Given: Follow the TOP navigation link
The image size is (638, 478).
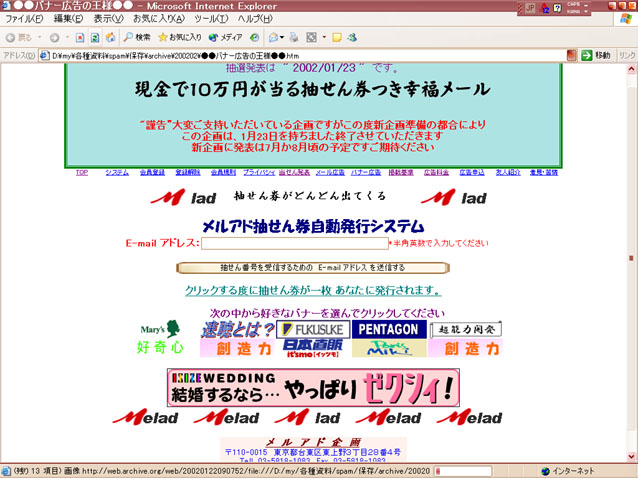Looking at the screenshot, I should (x=82, y=172).
